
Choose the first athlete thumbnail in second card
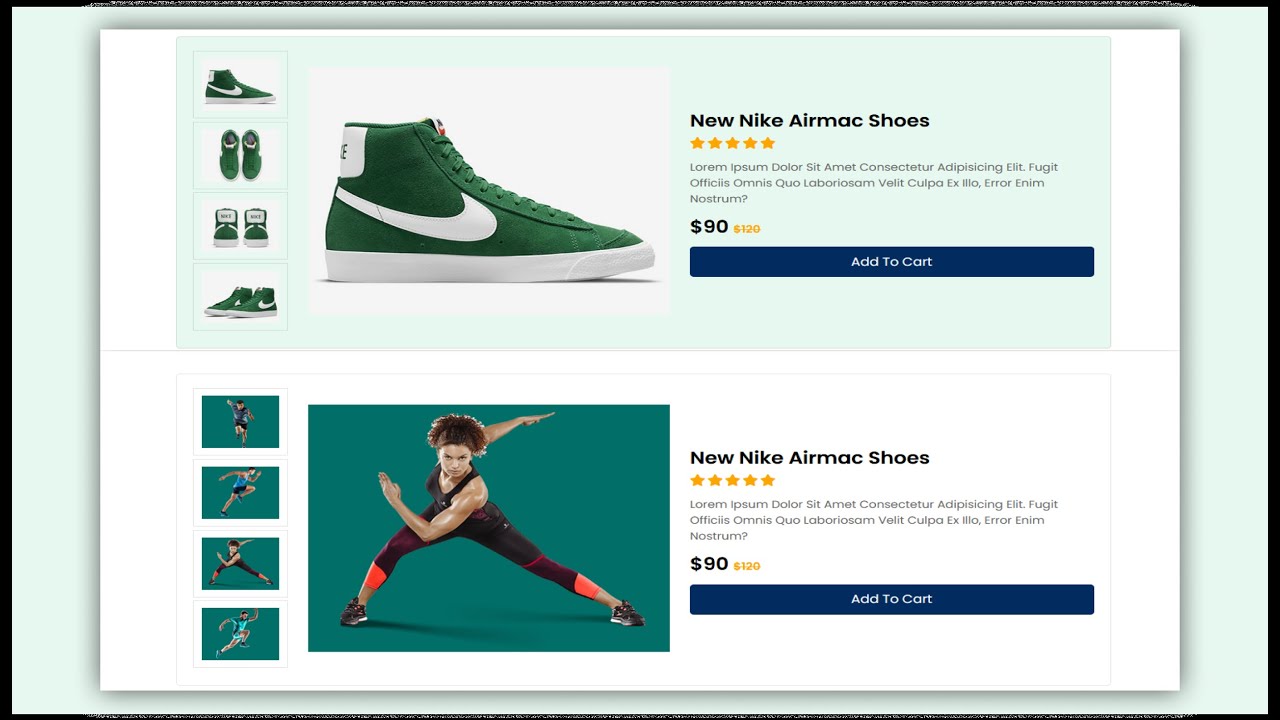(x=240, y=422)
